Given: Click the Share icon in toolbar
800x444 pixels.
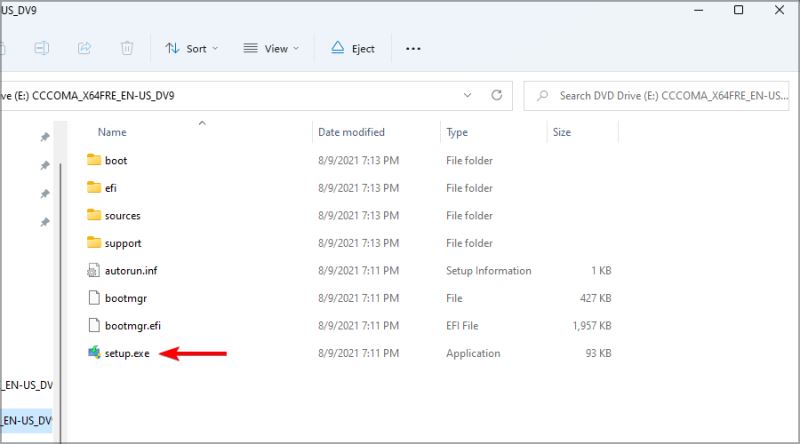Looking at the screenshot, I should 84,48.
